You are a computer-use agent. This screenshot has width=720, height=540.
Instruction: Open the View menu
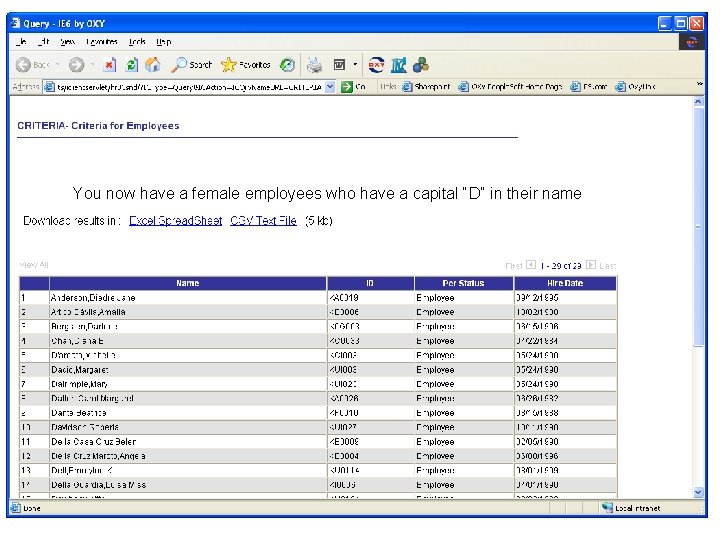pyautogui.click(x=67, y=42)
